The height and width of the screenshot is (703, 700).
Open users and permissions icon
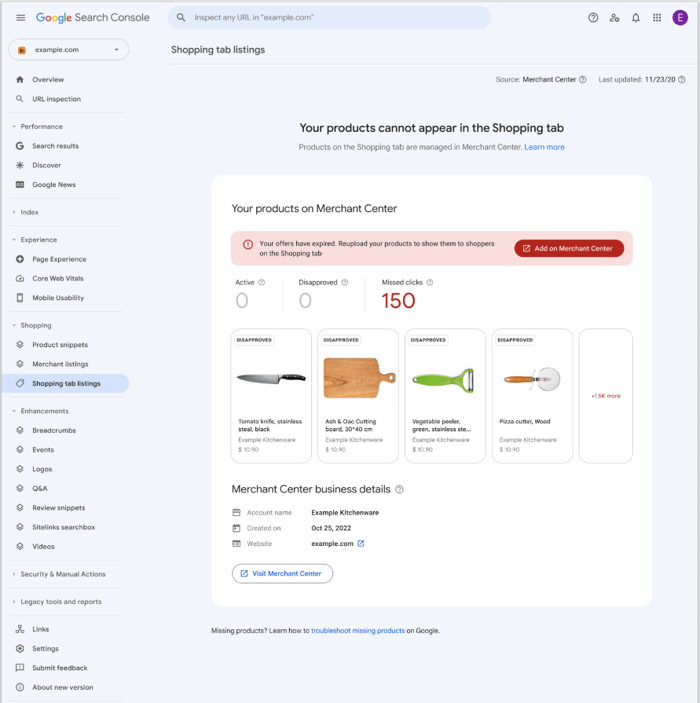(614, 17)
